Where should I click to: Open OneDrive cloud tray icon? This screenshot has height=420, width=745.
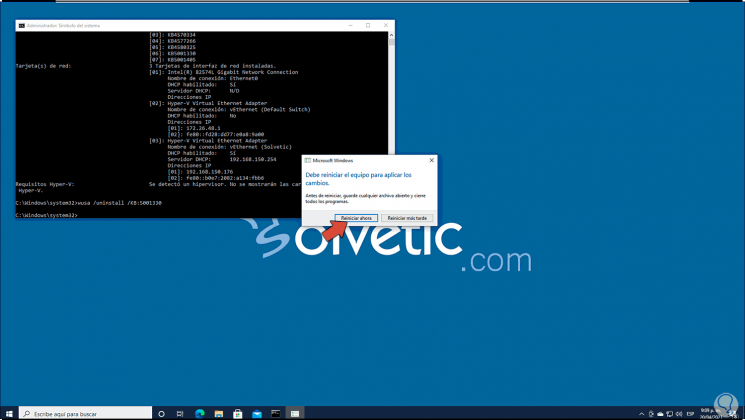click(660, 414)
